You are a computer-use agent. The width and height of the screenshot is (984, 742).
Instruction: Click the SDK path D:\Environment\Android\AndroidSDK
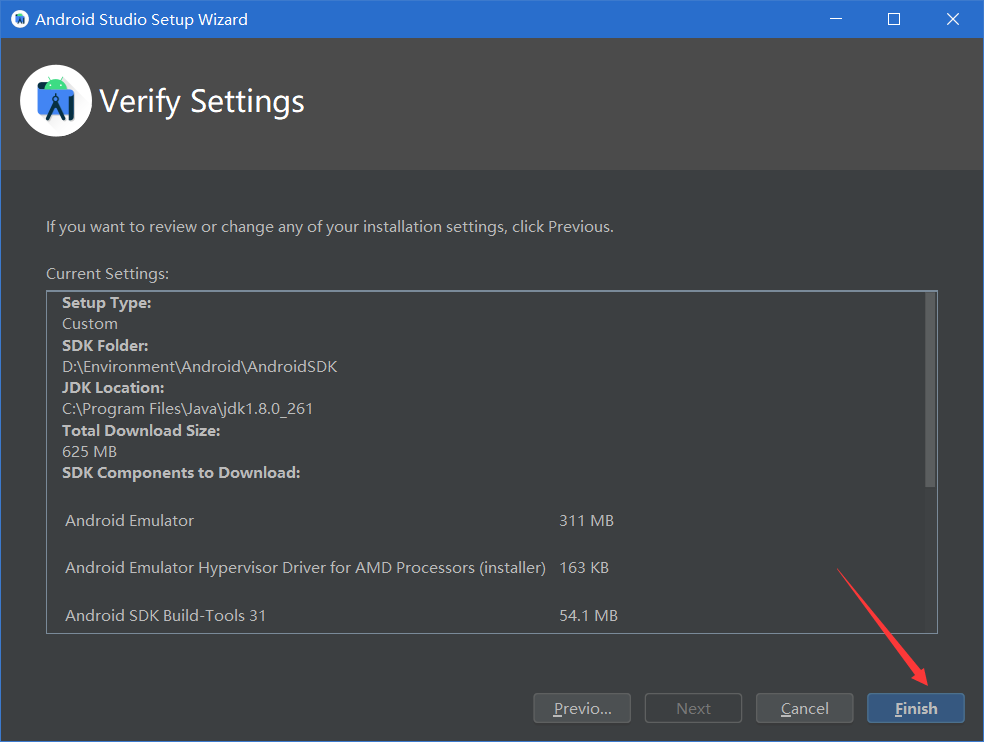(x=200, y=367)
